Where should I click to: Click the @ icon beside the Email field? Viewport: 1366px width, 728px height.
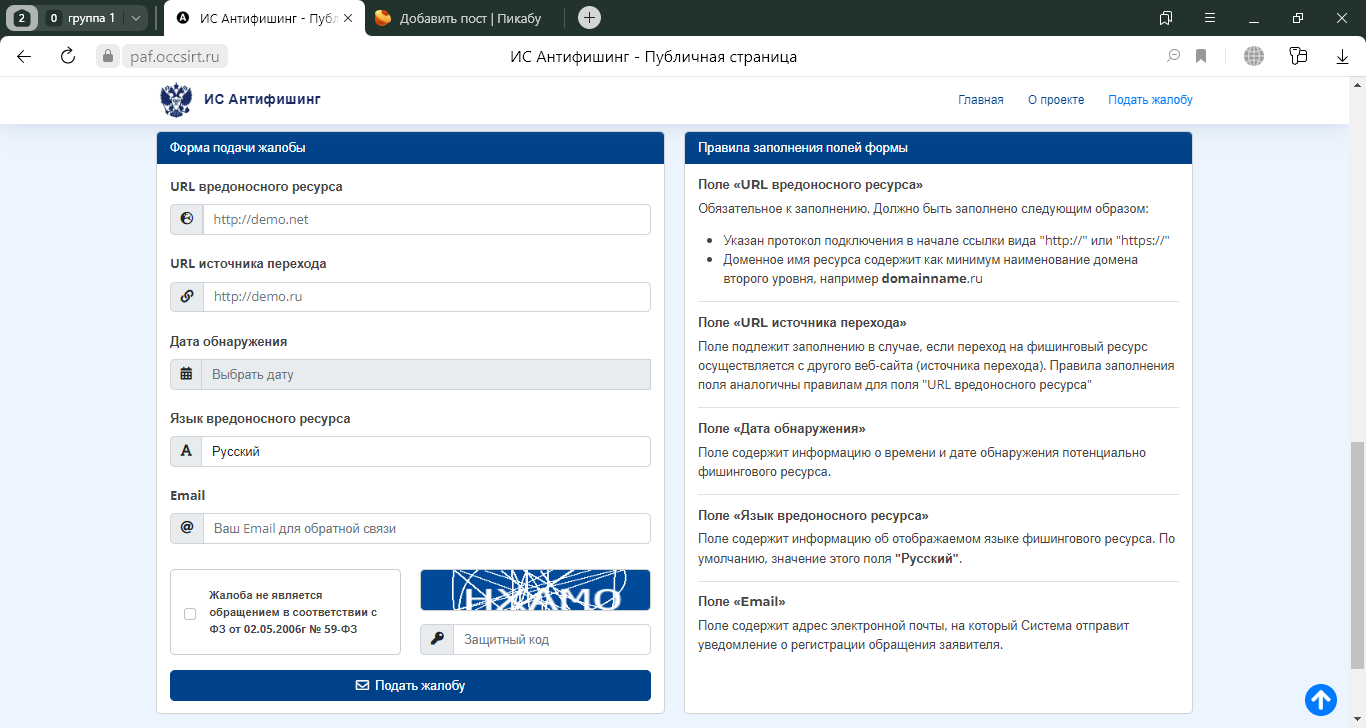point(187,529)
